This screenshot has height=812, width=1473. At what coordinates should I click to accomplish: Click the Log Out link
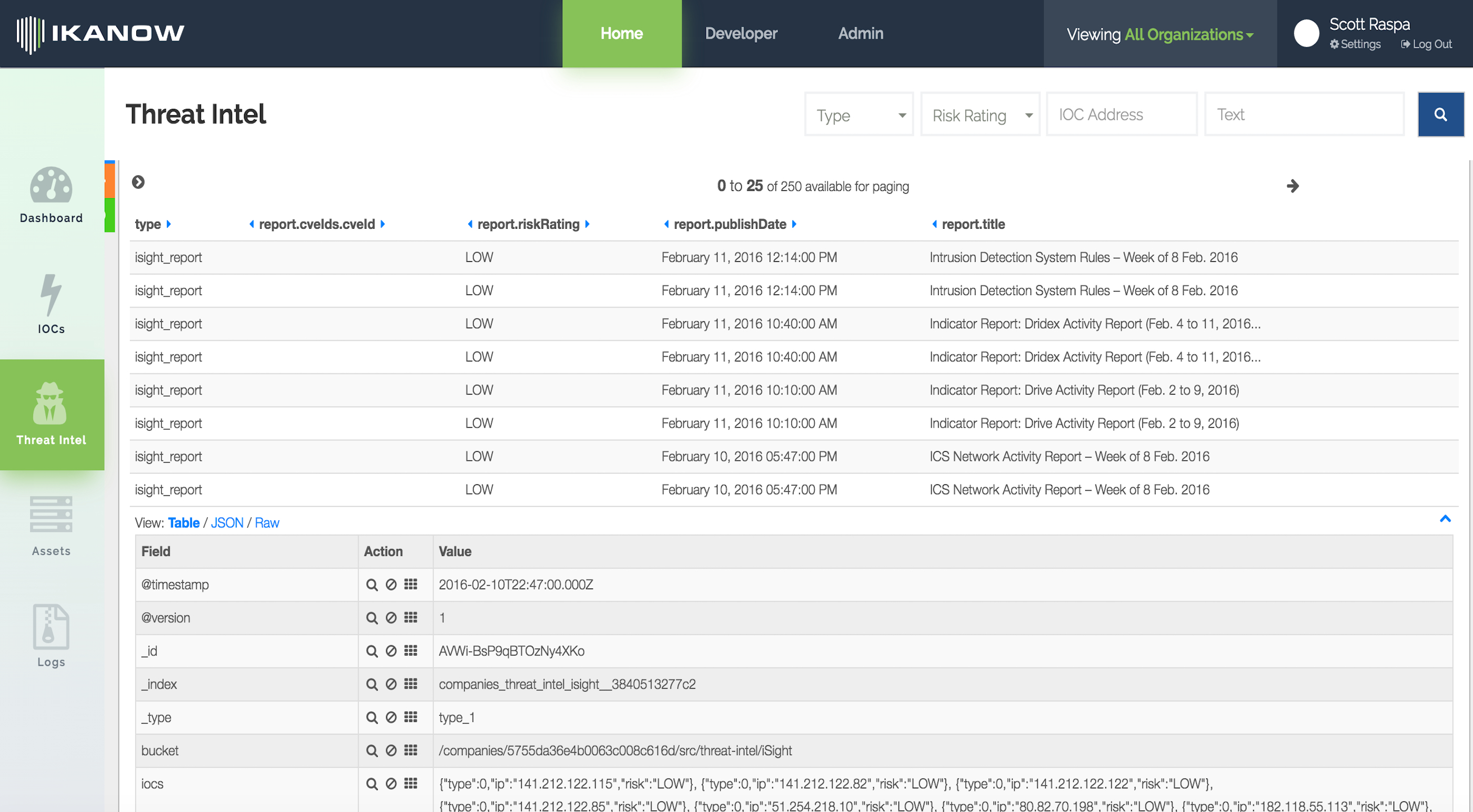pos(1426,44)
